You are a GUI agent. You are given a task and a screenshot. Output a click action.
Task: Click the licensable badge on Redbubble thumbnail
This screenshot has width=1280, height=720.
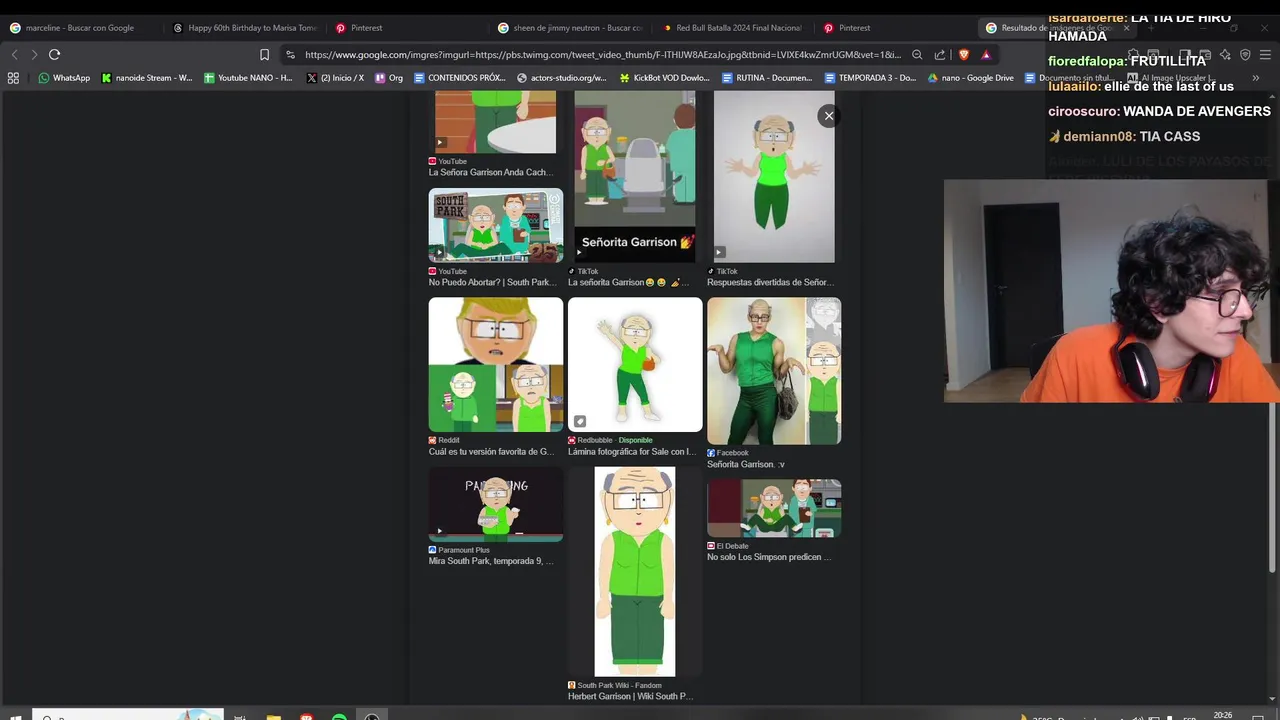click(x=580, y=421)
